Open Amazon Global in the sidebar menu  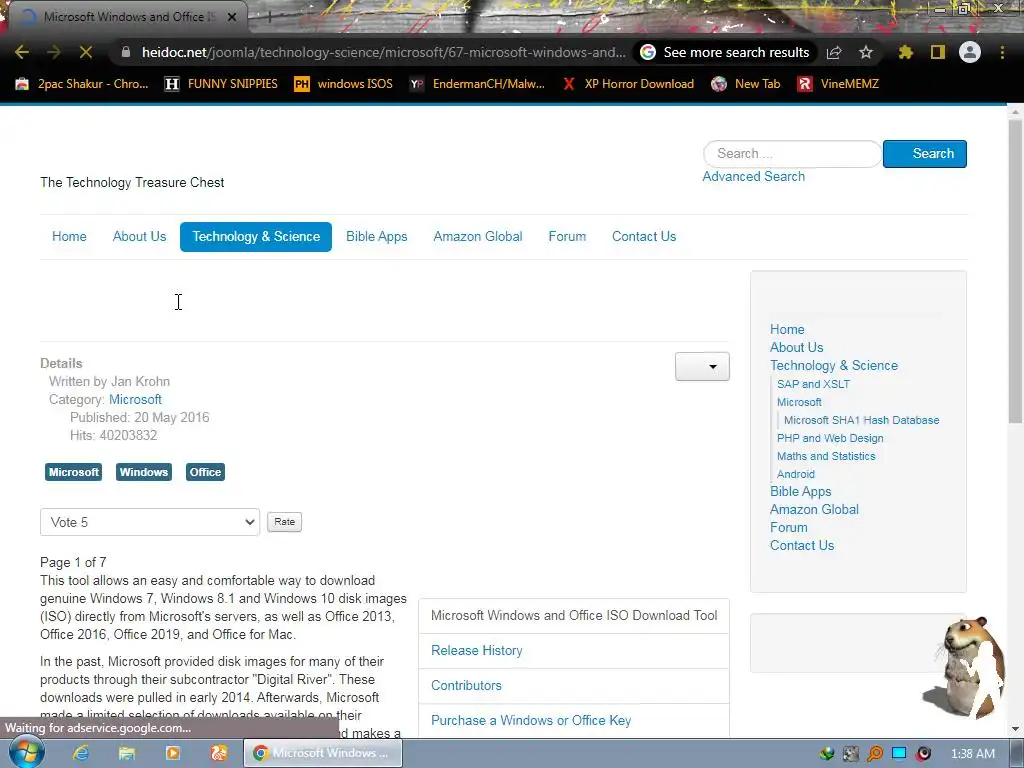814,509
